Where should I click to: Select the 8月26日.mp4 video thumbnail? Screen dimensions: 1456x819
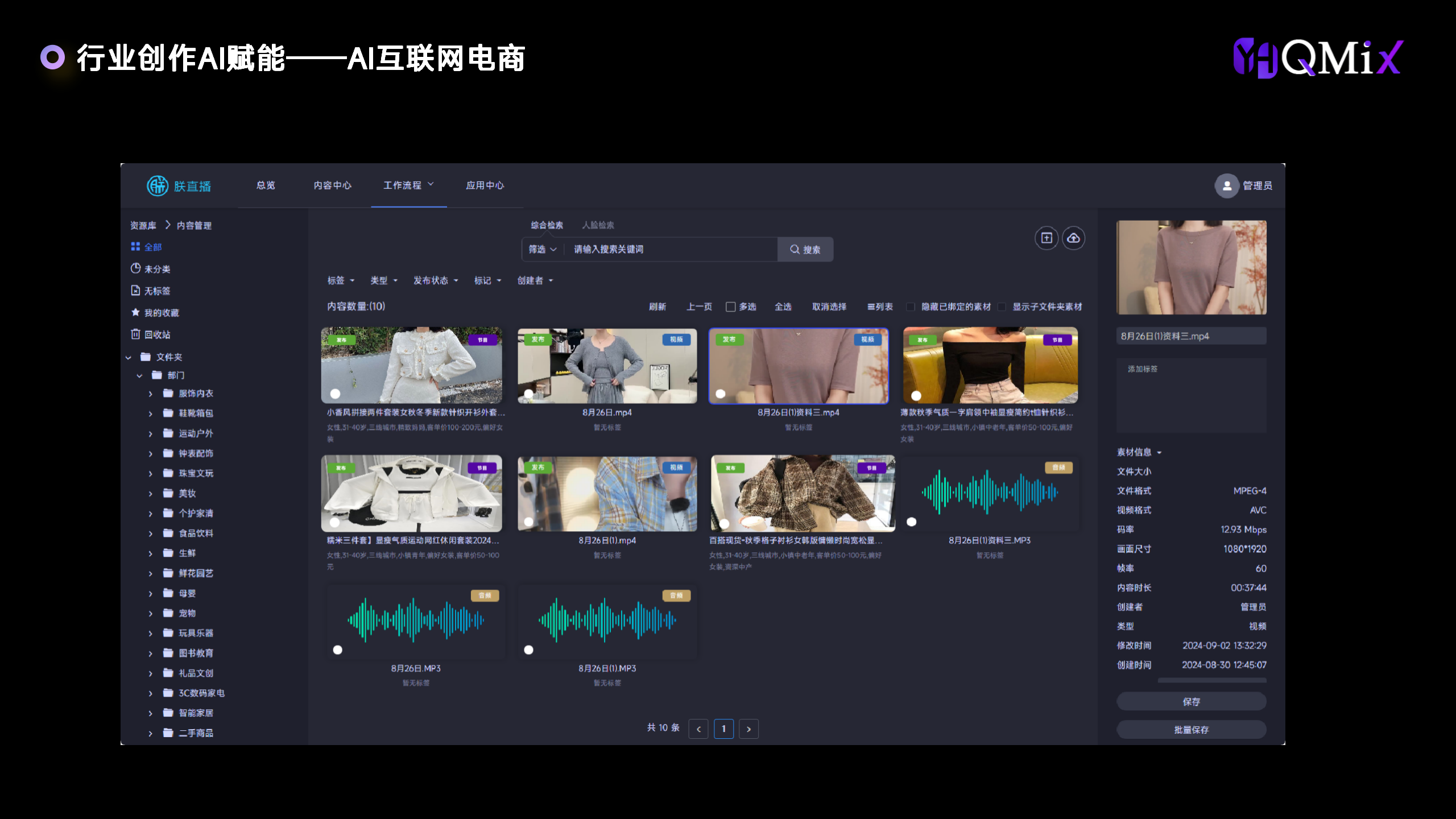coord(607,366)
